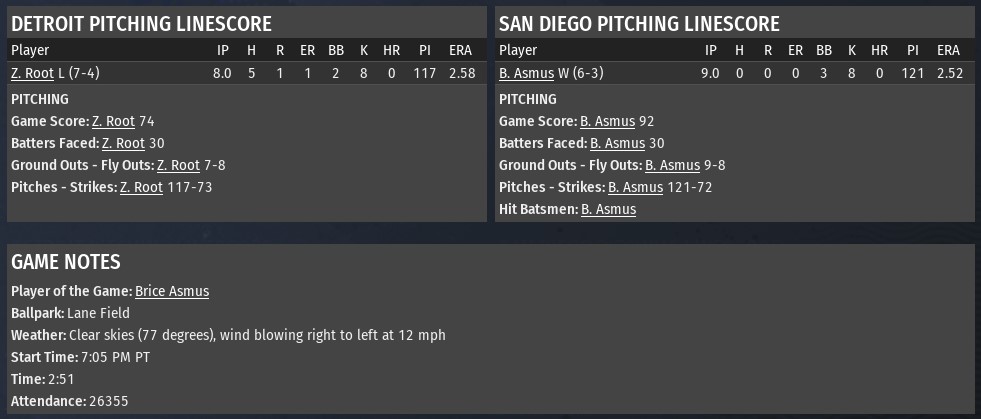Screen dimensions: 981x419
Task: Select B. Asmus next to Ground Outs - Fly Outs
Action: [x=672, y=165]
